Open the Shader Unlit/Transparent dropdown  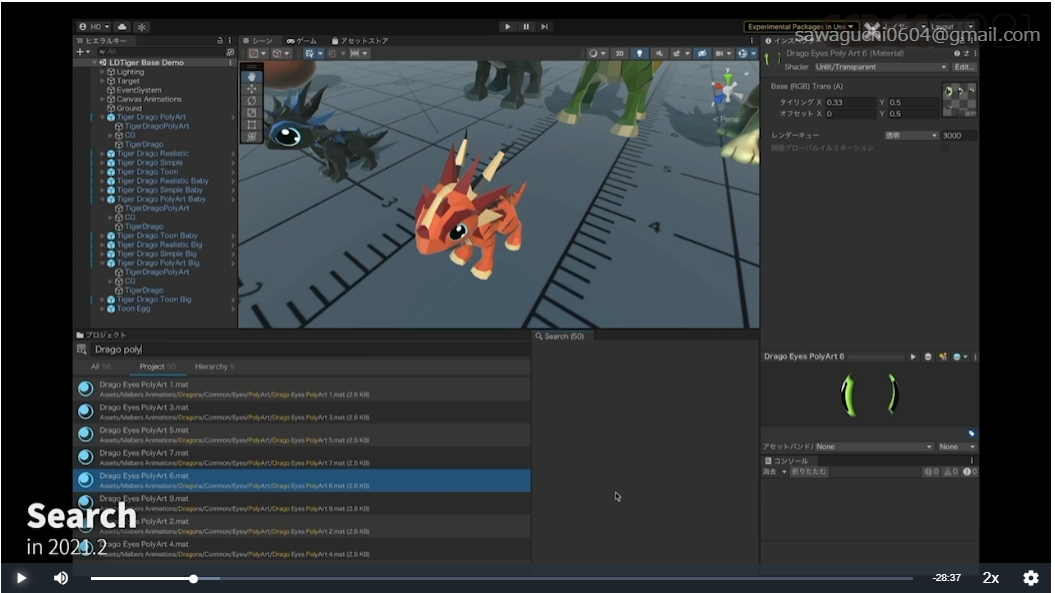881,67
